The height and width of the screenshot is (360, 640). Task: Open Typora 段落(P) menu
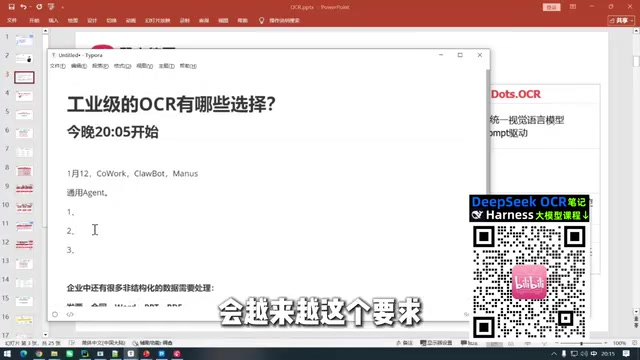point(100,66)
